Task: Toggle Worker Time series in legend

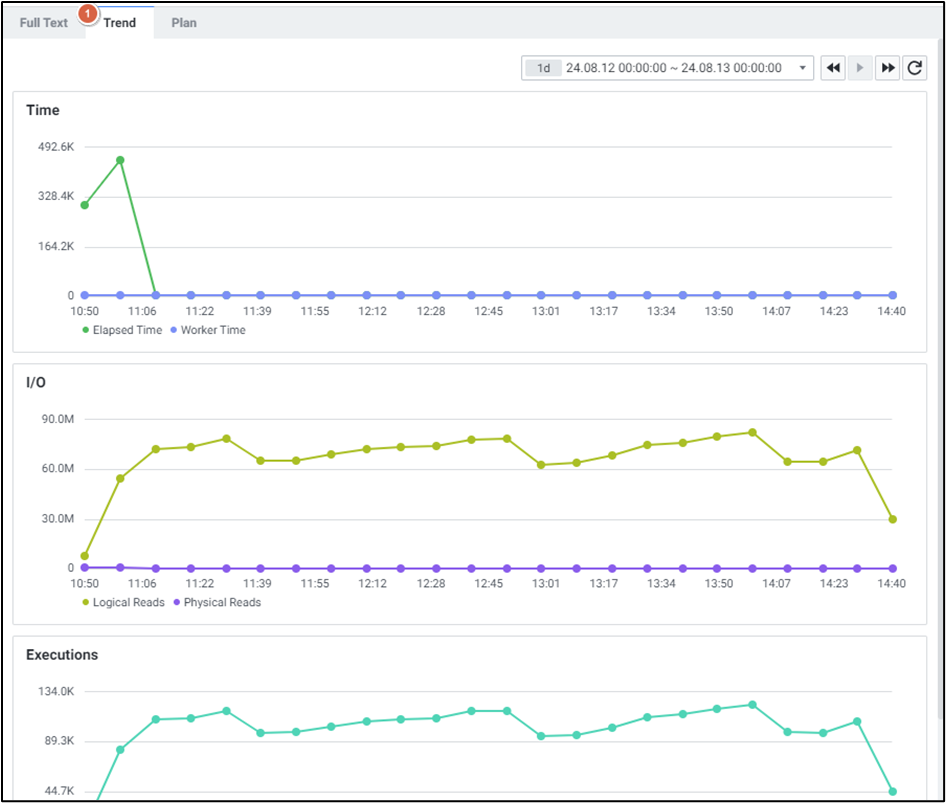Action: (207, 330)
